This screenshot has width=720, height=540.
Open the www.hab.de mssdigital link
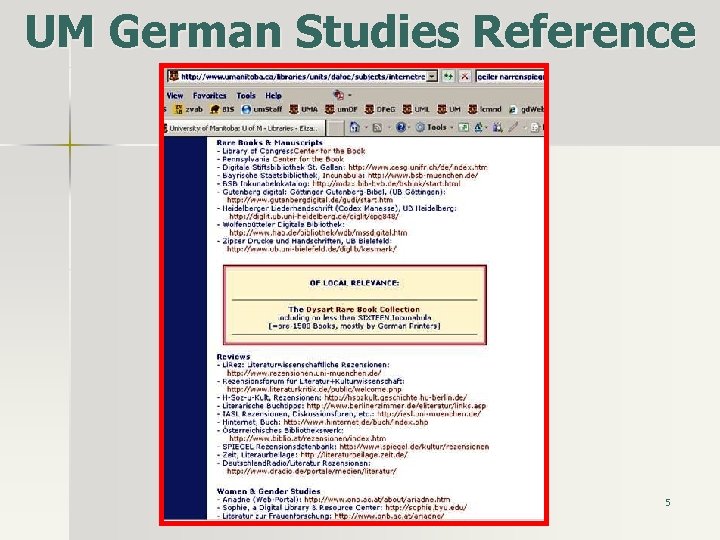click(318, 233)
